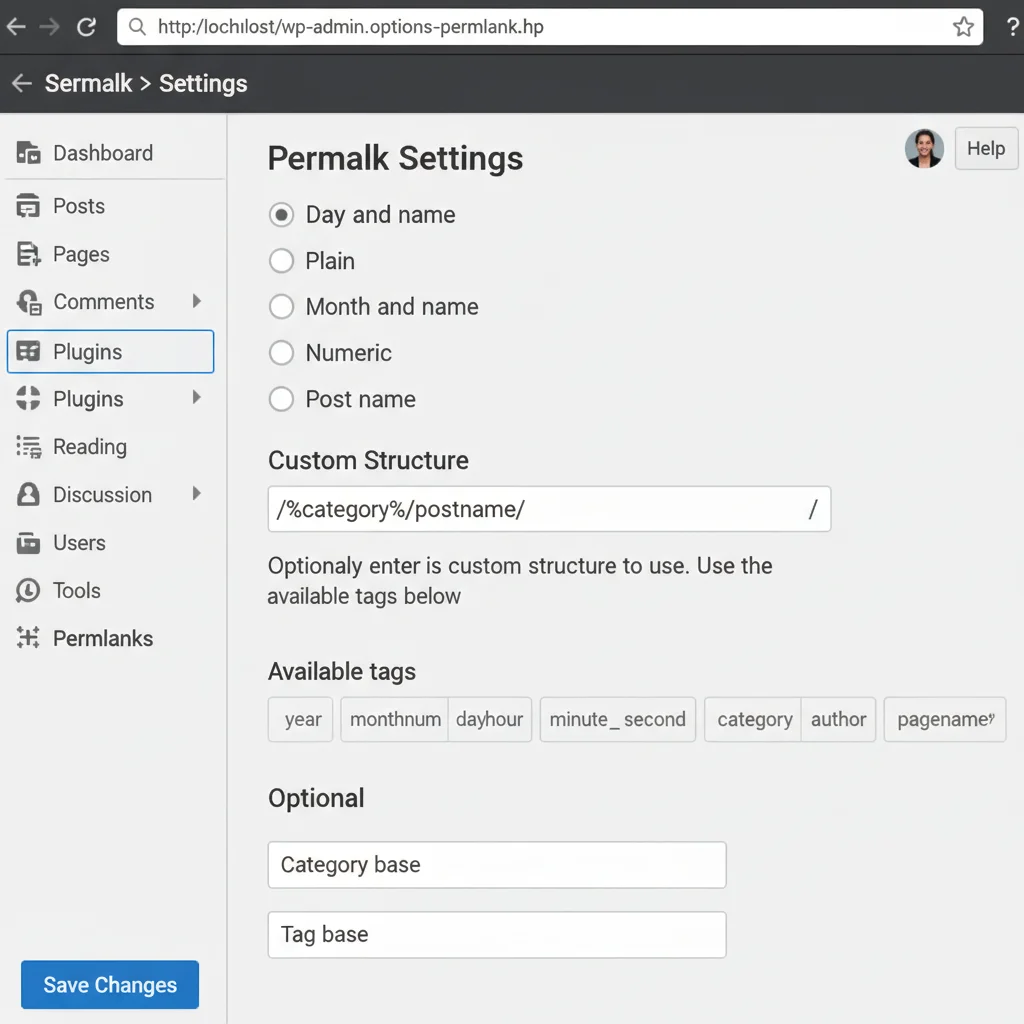This screenshot has width=1024, height=1024.
Task: Click the Save Changes button
Action: tap(110, 984)
